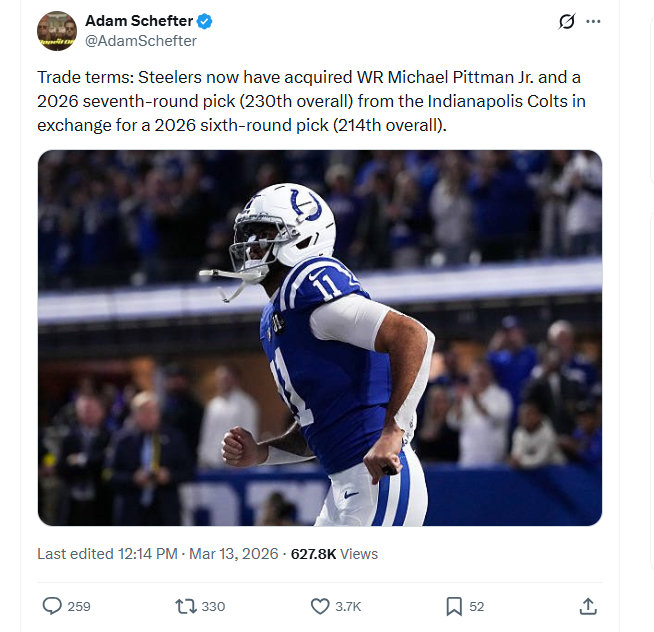Open the share post icon
Image resolution: width=654 pixels, height=632 pixels.
[x=588, y=606]
